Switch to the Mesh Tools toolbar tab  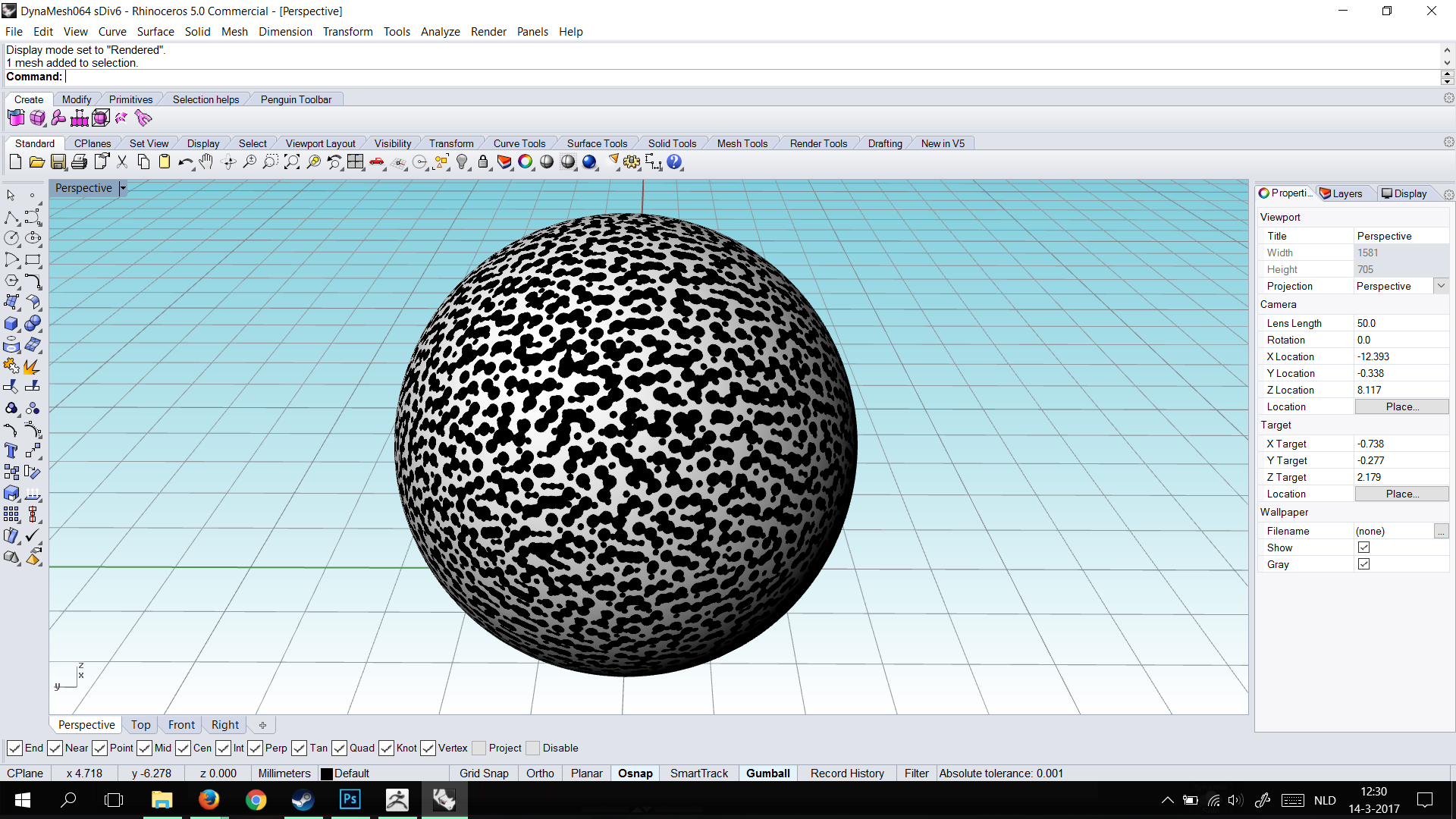(742, 143)
